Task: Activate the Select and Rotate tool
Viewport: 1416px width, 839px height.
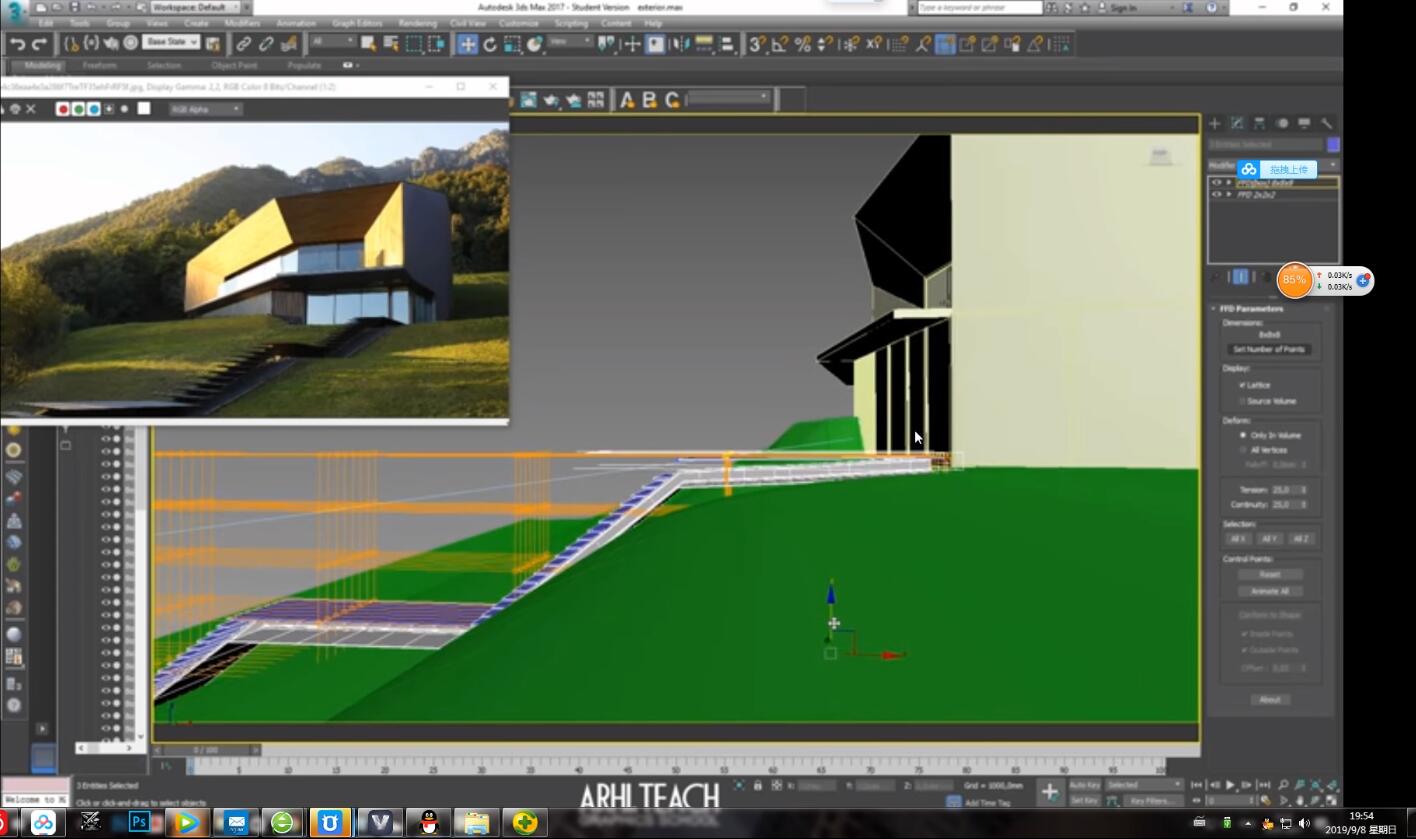Action: pyautogui.click(x=490, y=44)
